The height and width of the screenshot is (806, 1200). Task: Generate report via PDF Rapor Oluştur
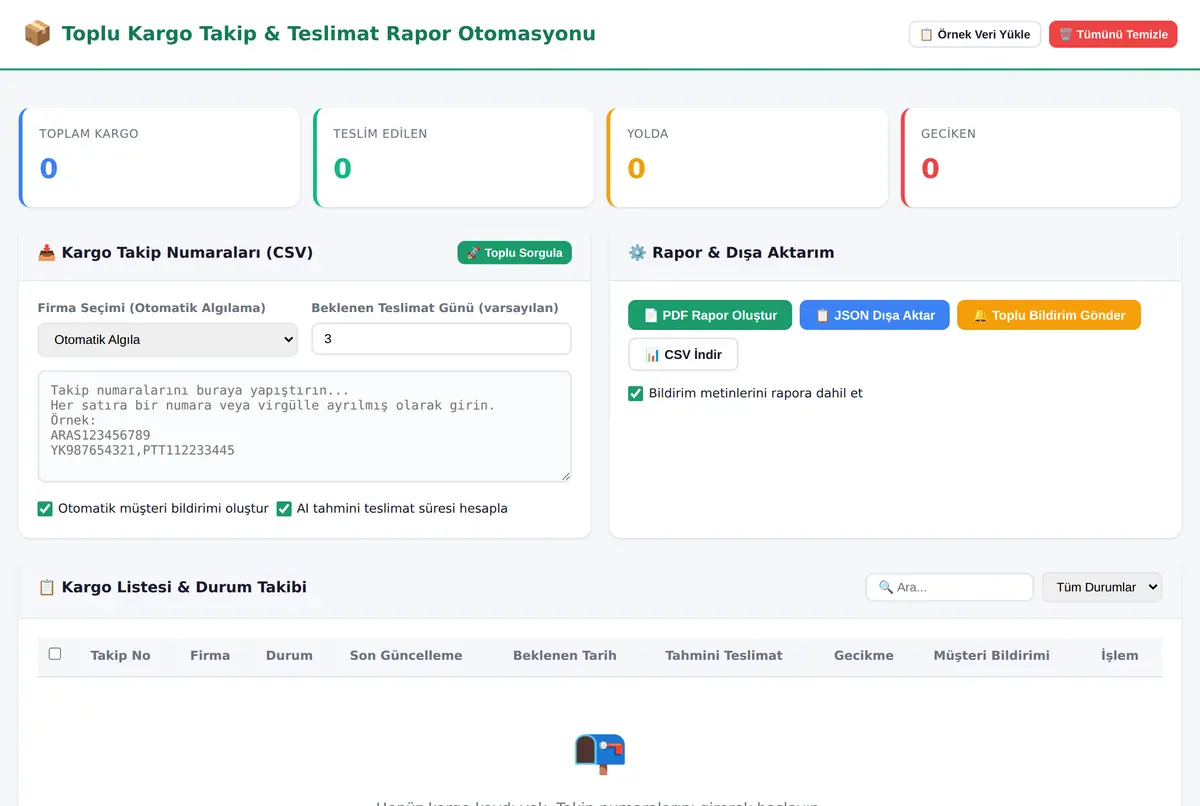(x=710, y=315)
